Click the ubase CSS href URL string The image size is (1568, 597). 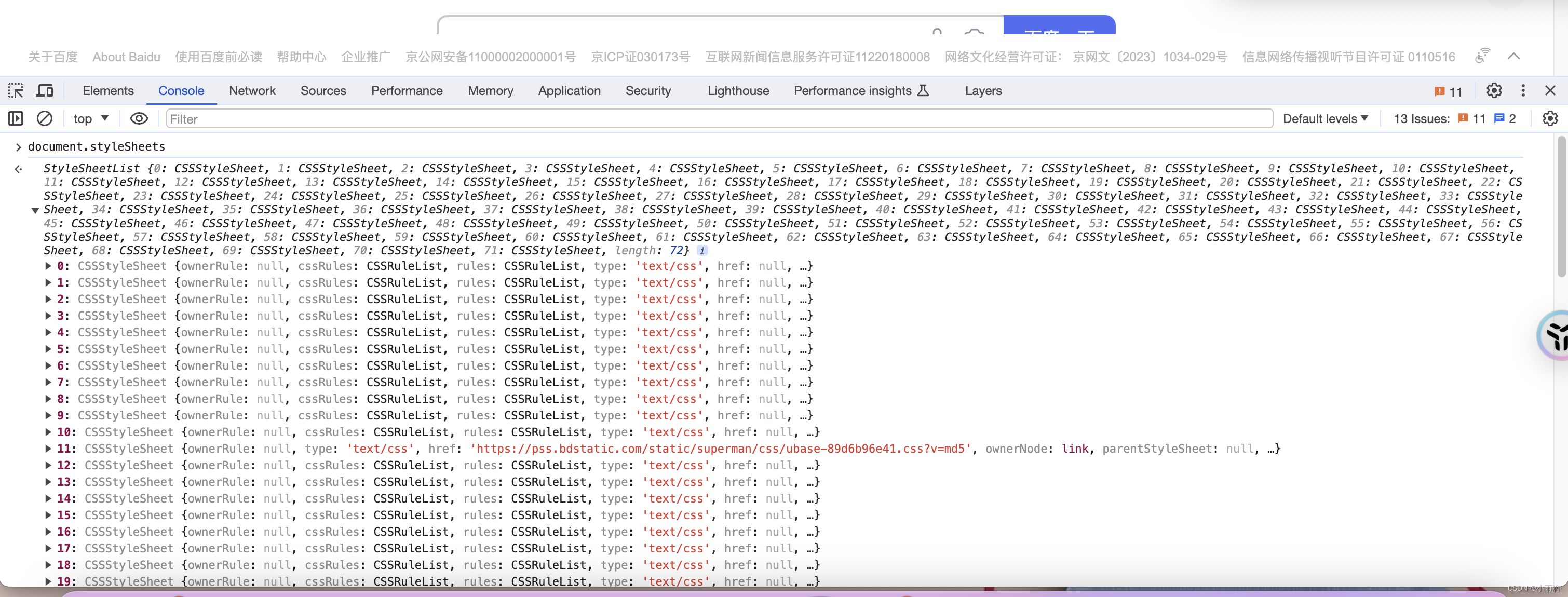[720, 449]
